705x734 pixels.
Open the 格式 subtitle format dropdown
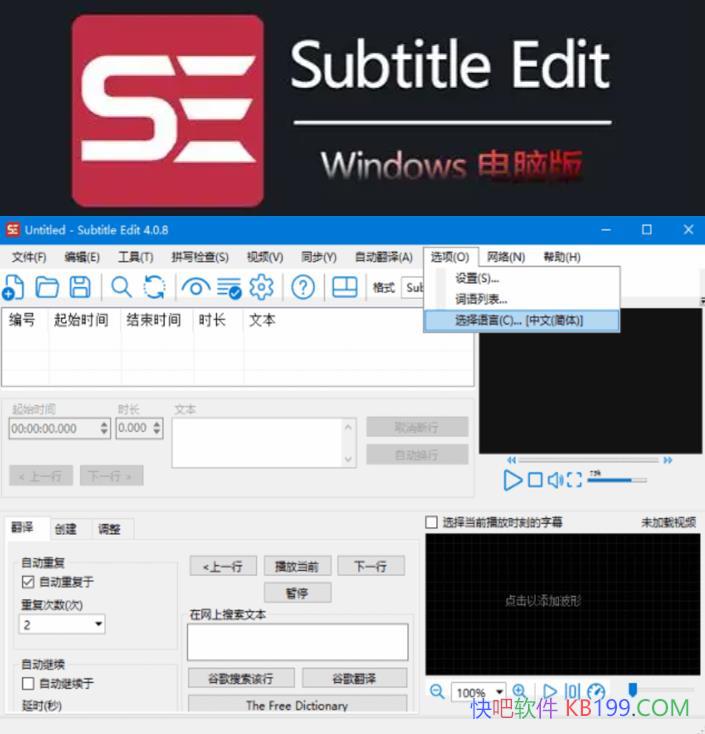click(413, 288)
